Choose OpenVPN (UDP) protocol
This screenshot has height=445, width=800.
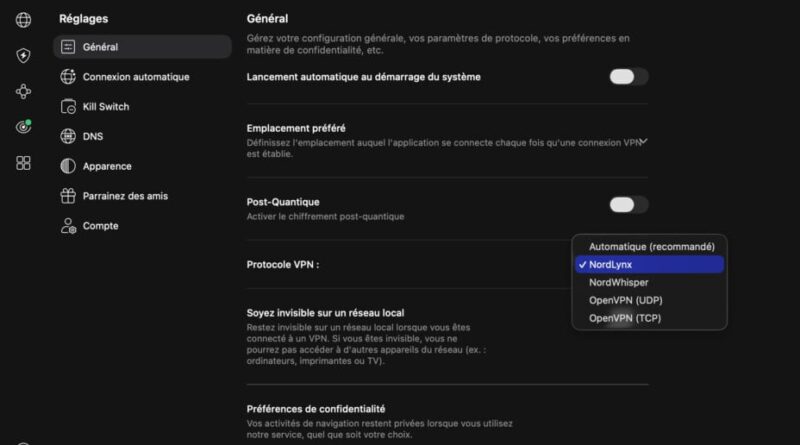[x=649, y=300]
